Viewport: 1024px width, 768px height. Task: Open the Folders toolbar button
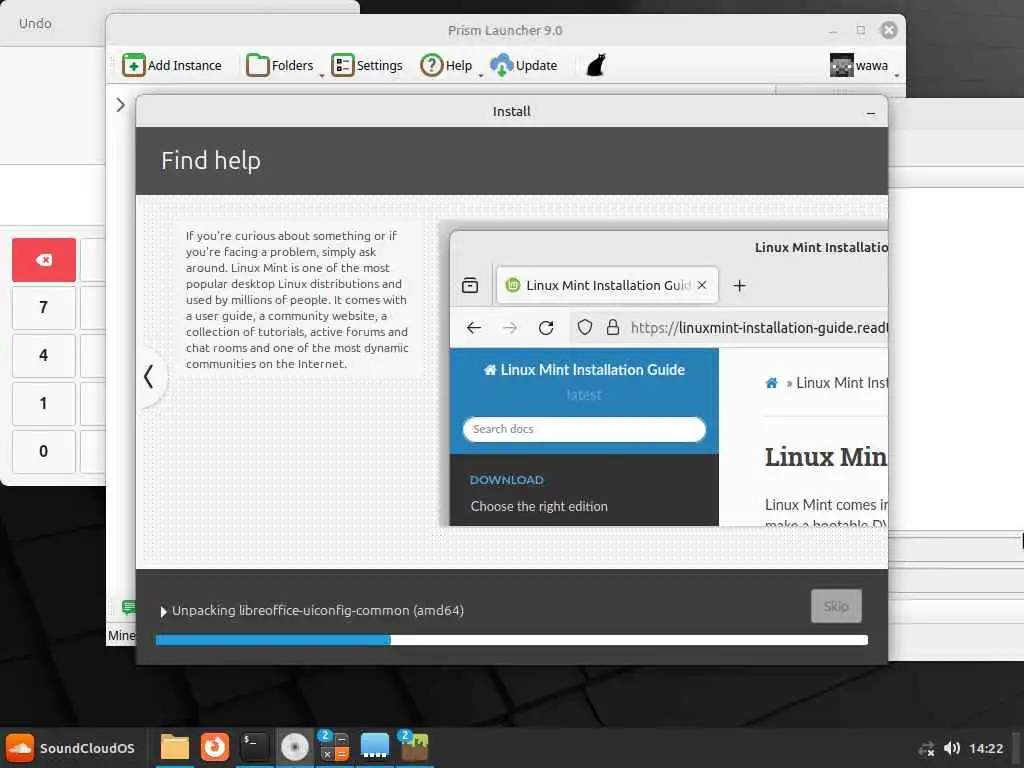(x=280, y=65)
